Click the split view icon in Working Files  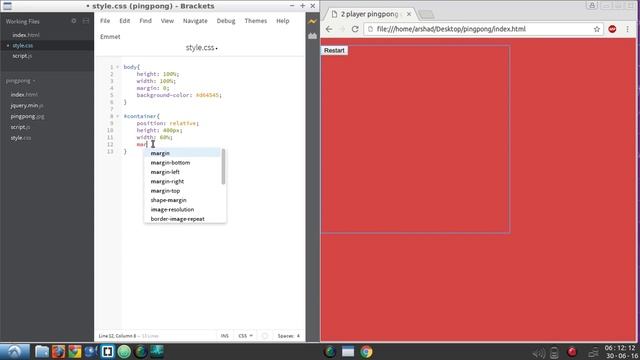pyautogui.click(x=86, y=21)
